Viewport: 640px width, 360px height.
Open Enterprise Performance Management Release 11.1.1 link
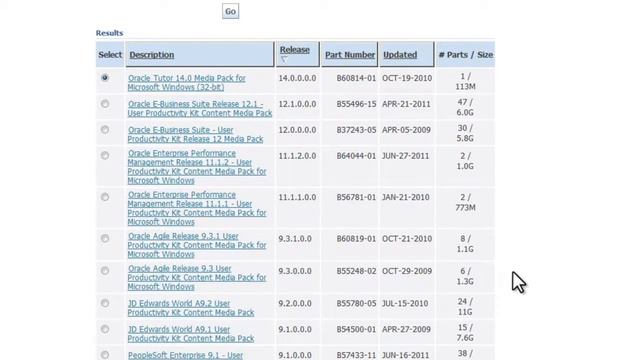click(197, 208)
